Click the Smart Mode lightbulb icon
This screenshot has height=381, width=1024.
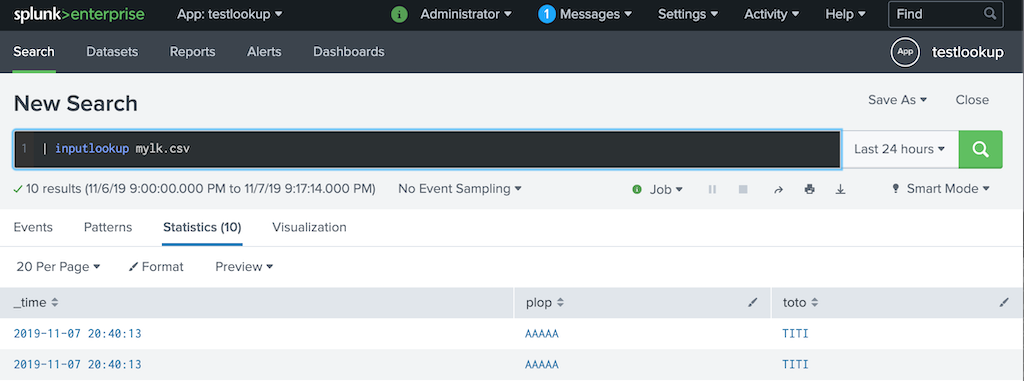896,189
